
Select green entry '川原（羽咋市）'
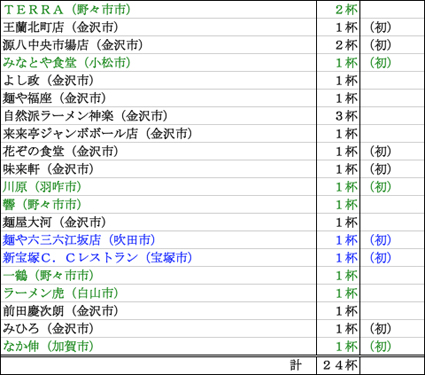click(42, 187)
